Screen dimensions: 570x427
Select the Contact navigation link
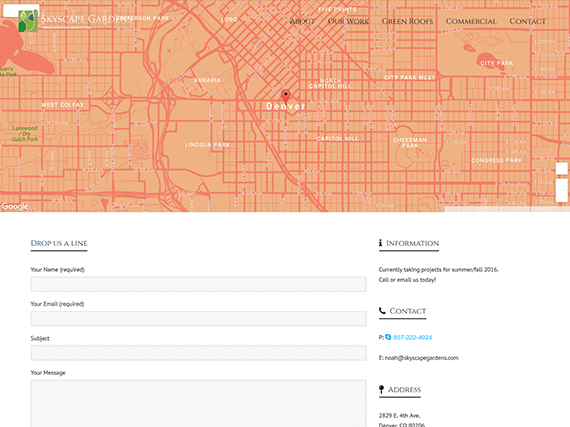pos(527,21)
